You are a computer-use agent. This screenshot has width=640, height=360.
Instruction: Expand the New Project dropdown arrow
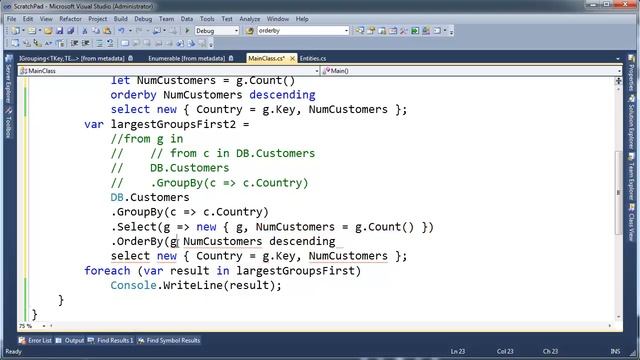(23, 31)
